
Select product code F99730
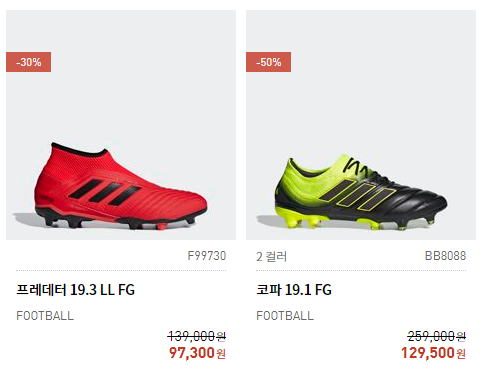(207, 256)
